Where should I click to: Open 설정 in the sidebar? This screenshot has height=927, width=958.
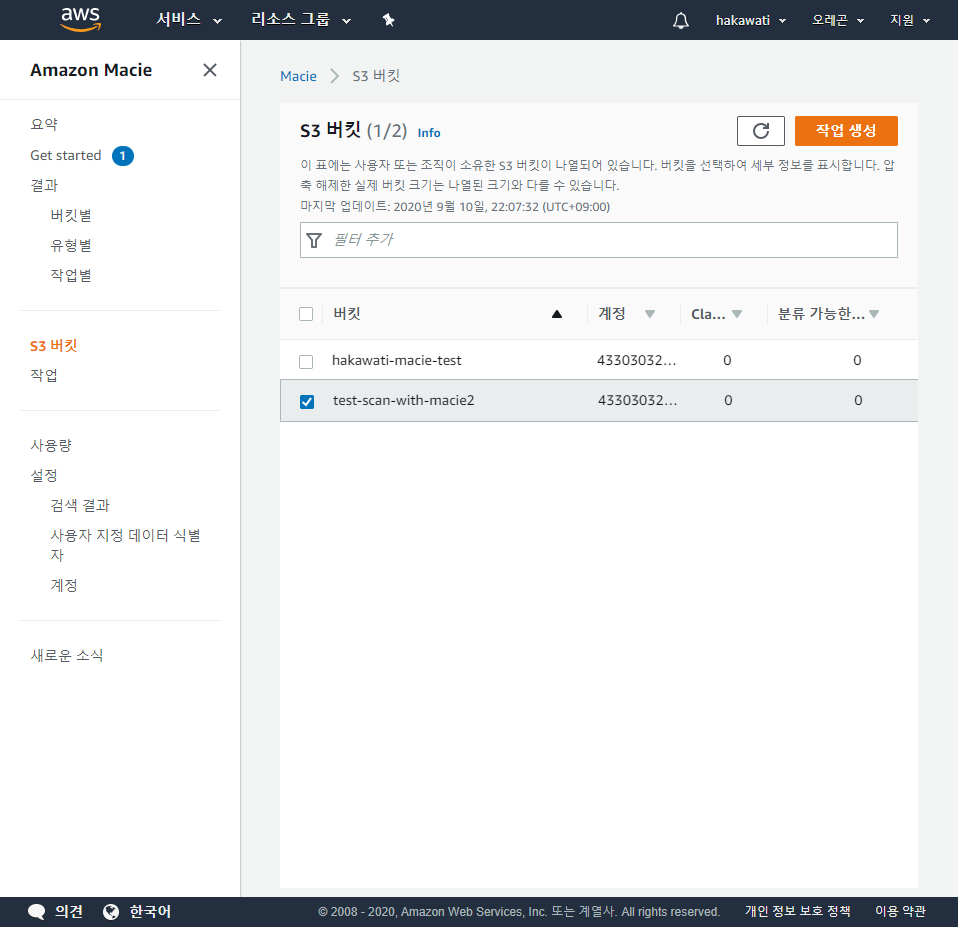coord(44,475)
